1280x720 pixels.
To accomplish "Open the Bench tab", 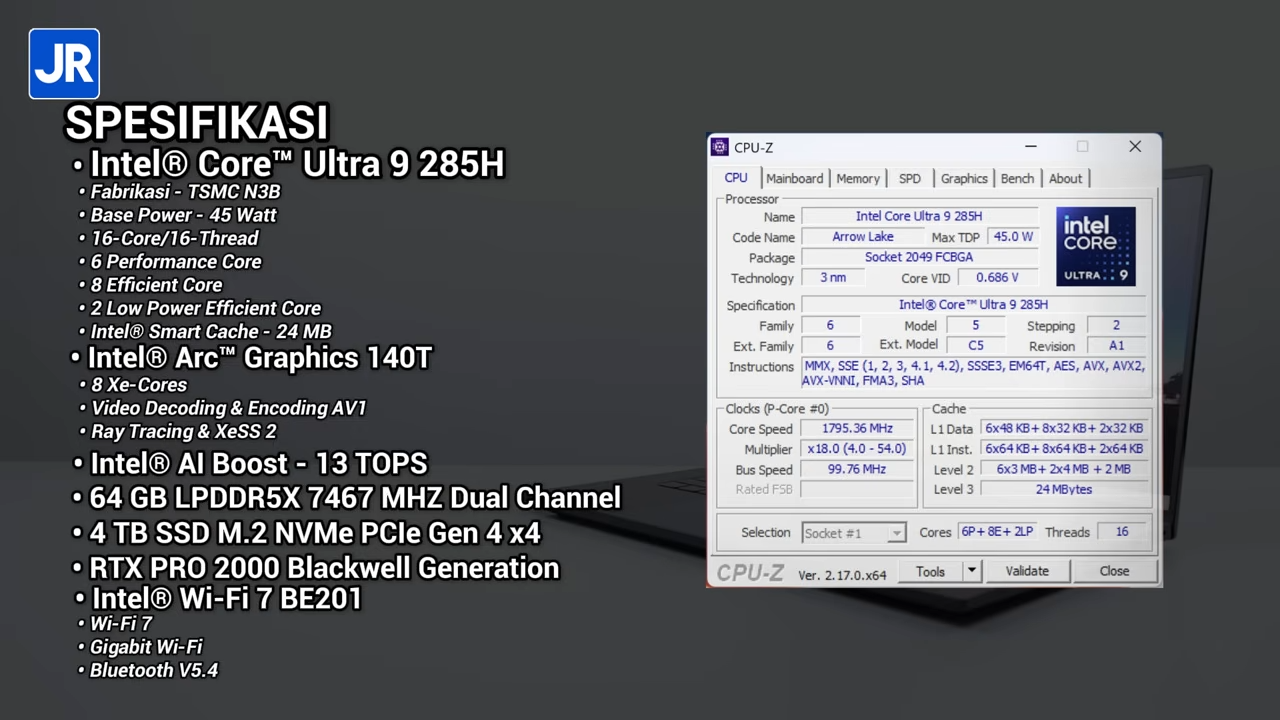I will (1017, 178).
